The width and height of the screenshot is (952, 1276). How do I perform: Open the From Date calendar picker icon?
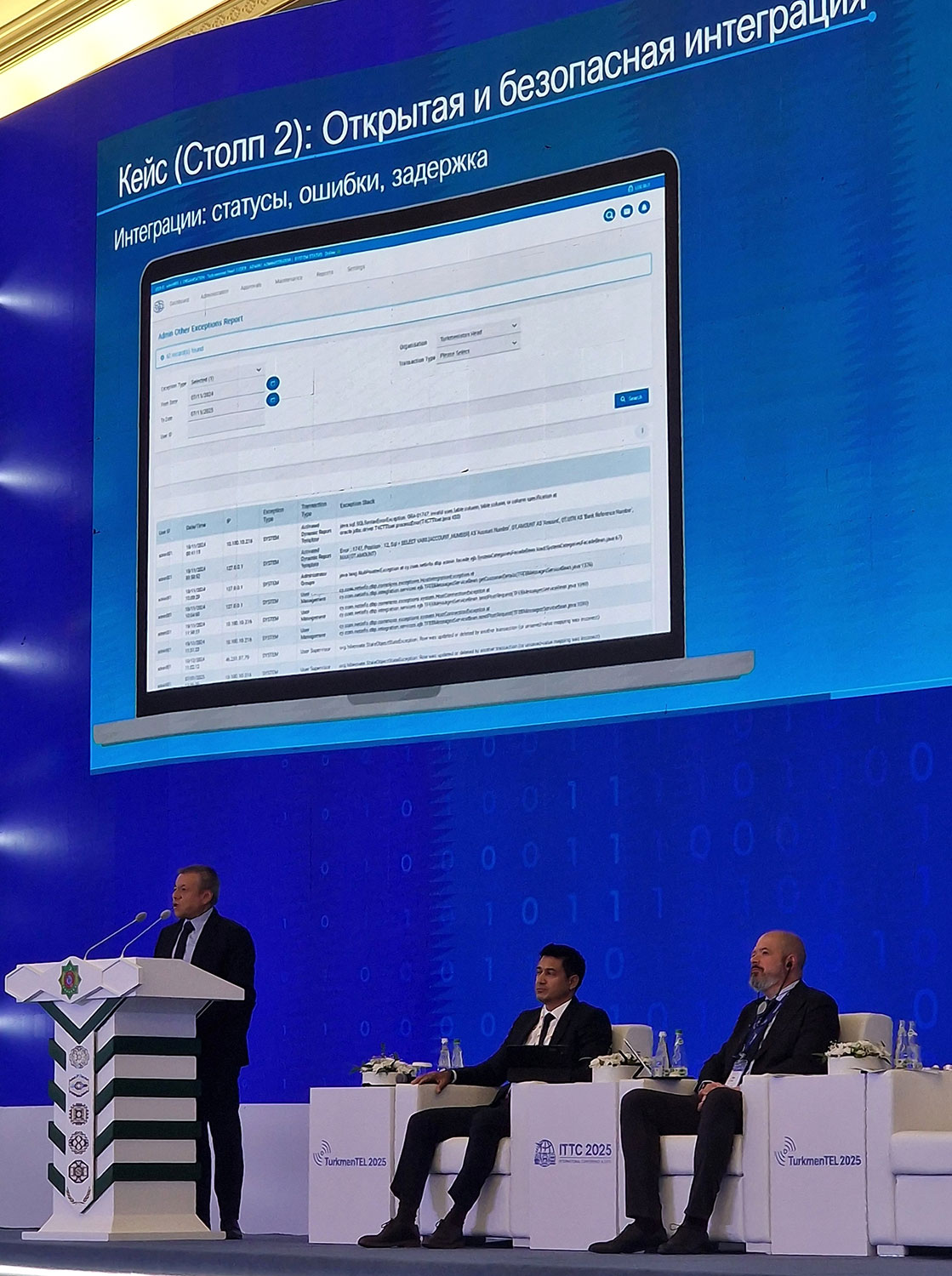coord(273,384)
